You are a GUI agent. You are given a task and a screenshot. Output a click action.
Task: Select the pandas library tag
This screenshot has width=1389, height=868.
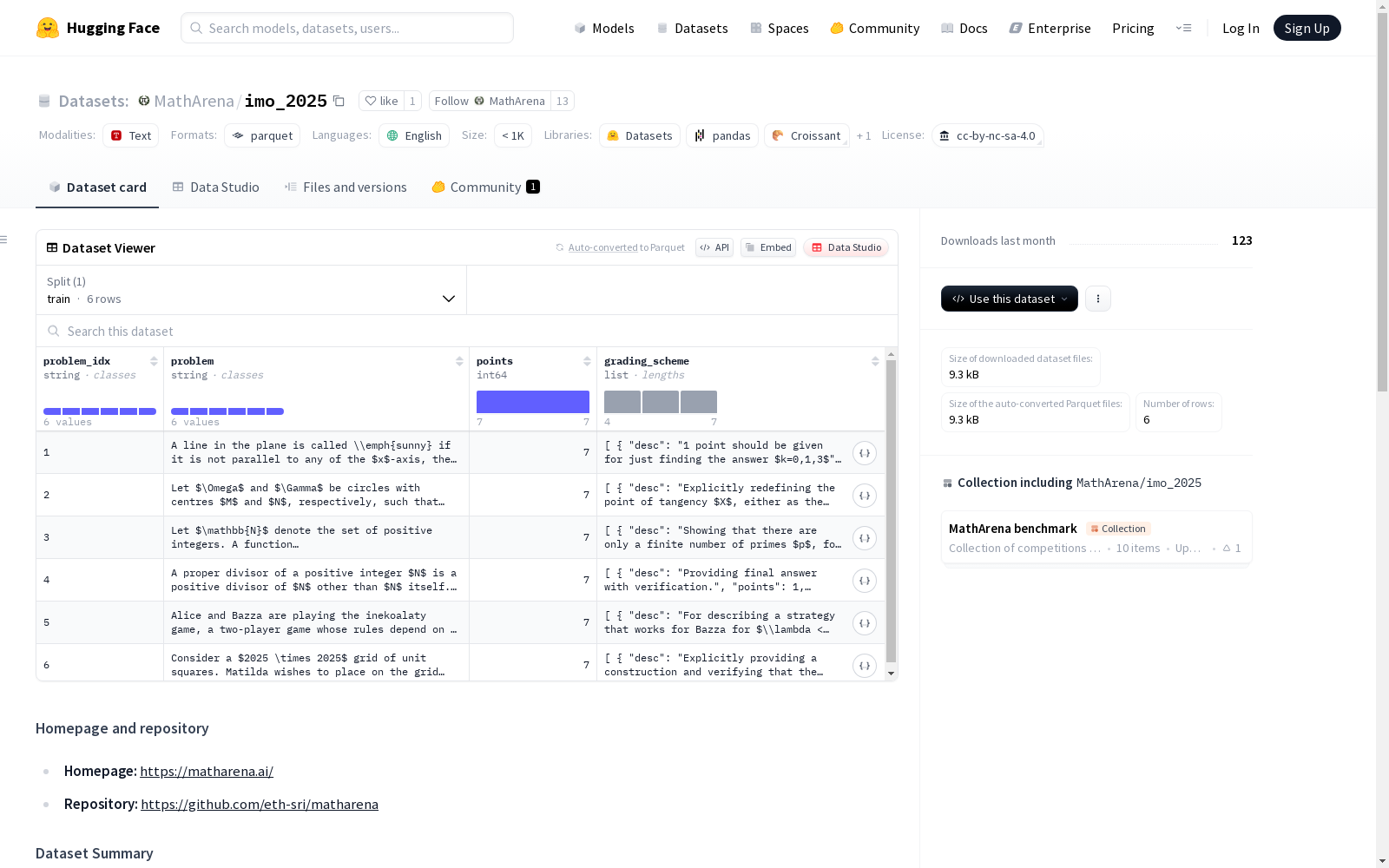[722, 135]
